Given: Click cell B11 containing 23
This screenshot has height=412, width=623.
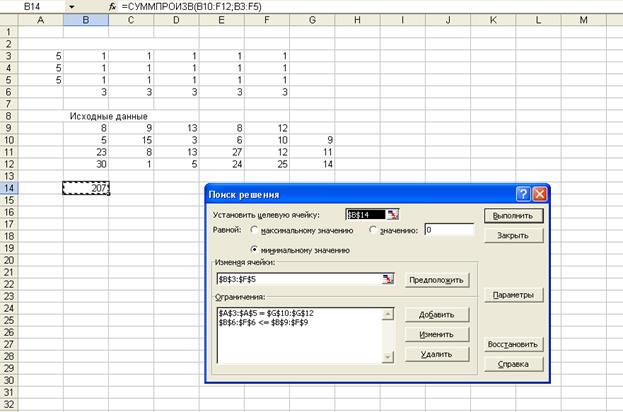Looking at the screenshot, I should pyautogui.click(x=86, y=152).
